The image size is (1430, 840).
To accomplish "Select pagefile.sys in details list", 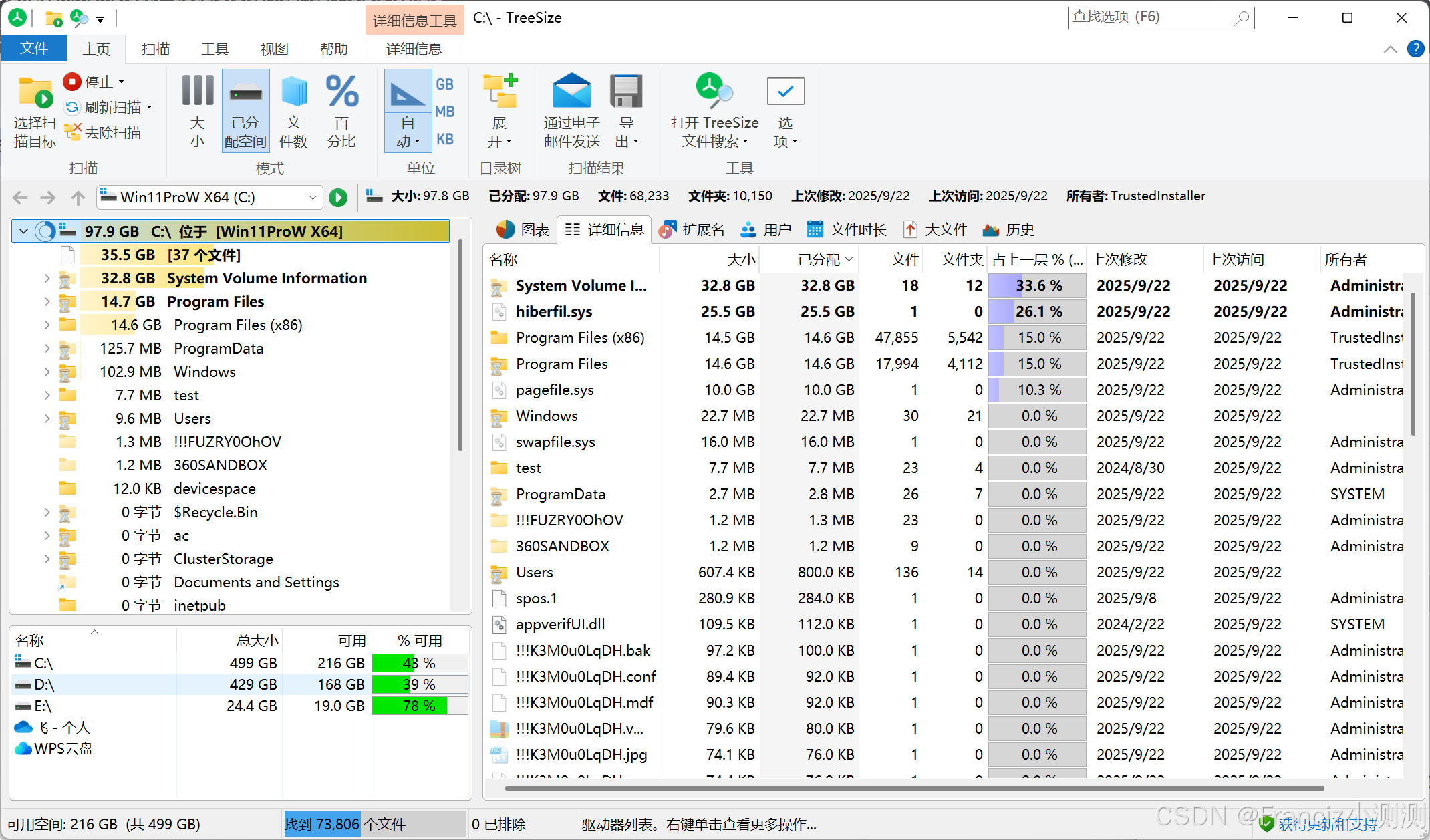I will 946,390.
